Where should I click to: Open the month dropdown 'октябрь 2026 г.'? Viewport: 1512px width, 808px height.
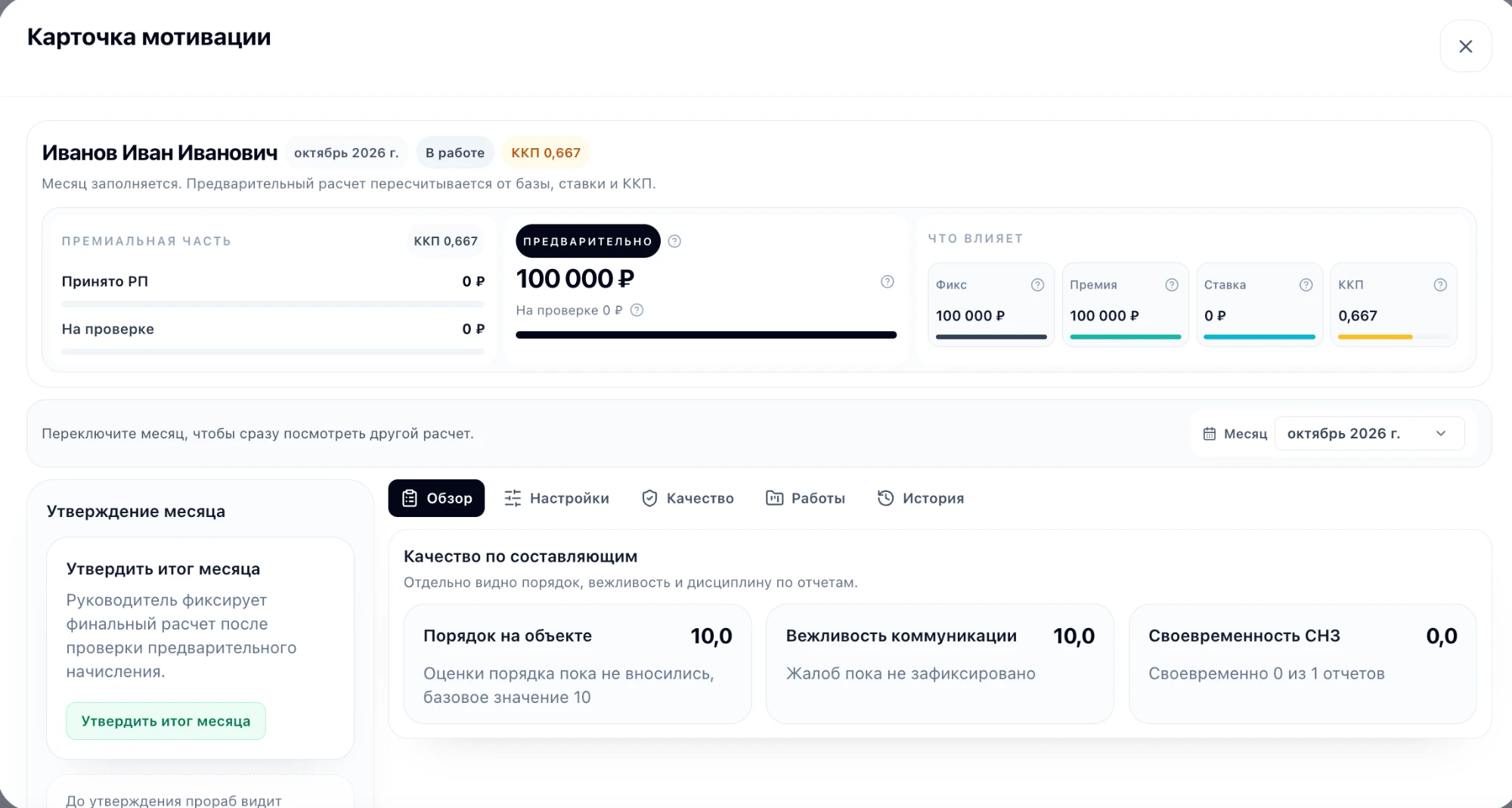(1369, 434)
